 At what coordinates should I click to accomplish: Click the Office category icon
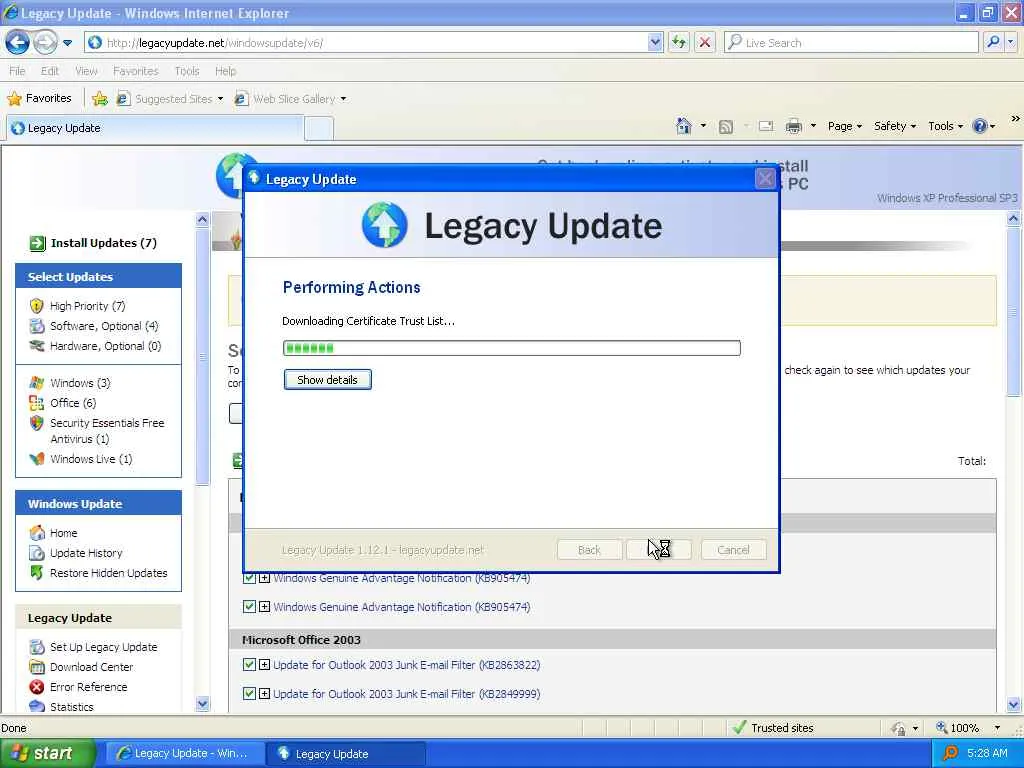(x=37, y=403)
